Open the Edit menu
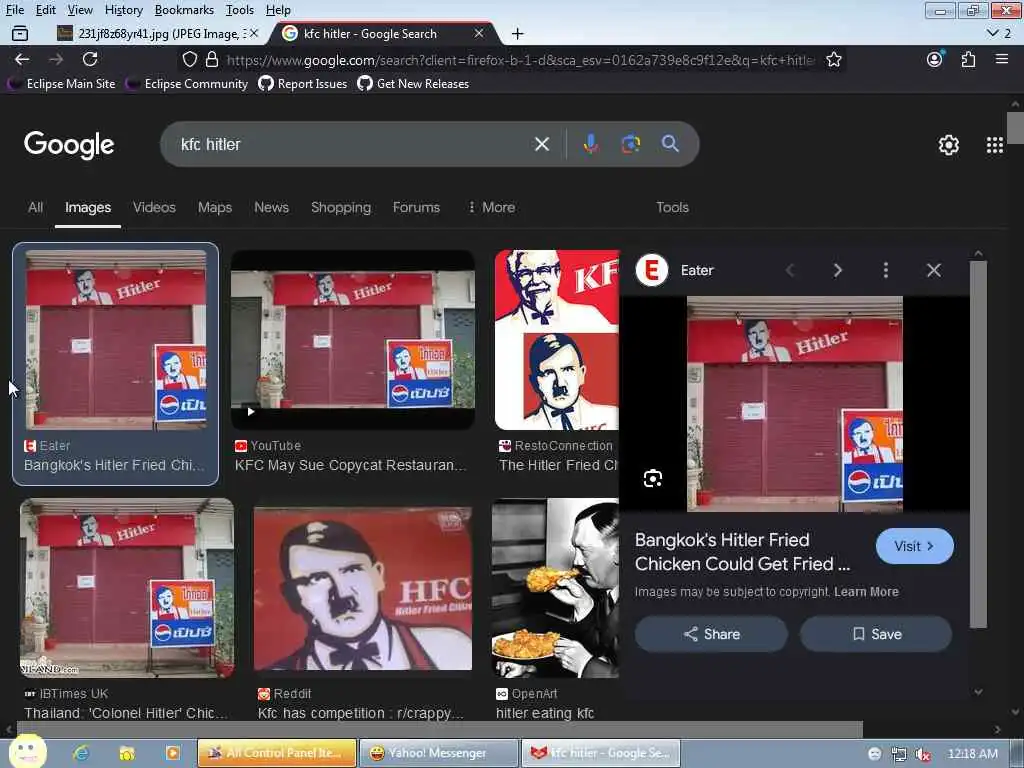The image size is (1024, 768). click(46, 10)
